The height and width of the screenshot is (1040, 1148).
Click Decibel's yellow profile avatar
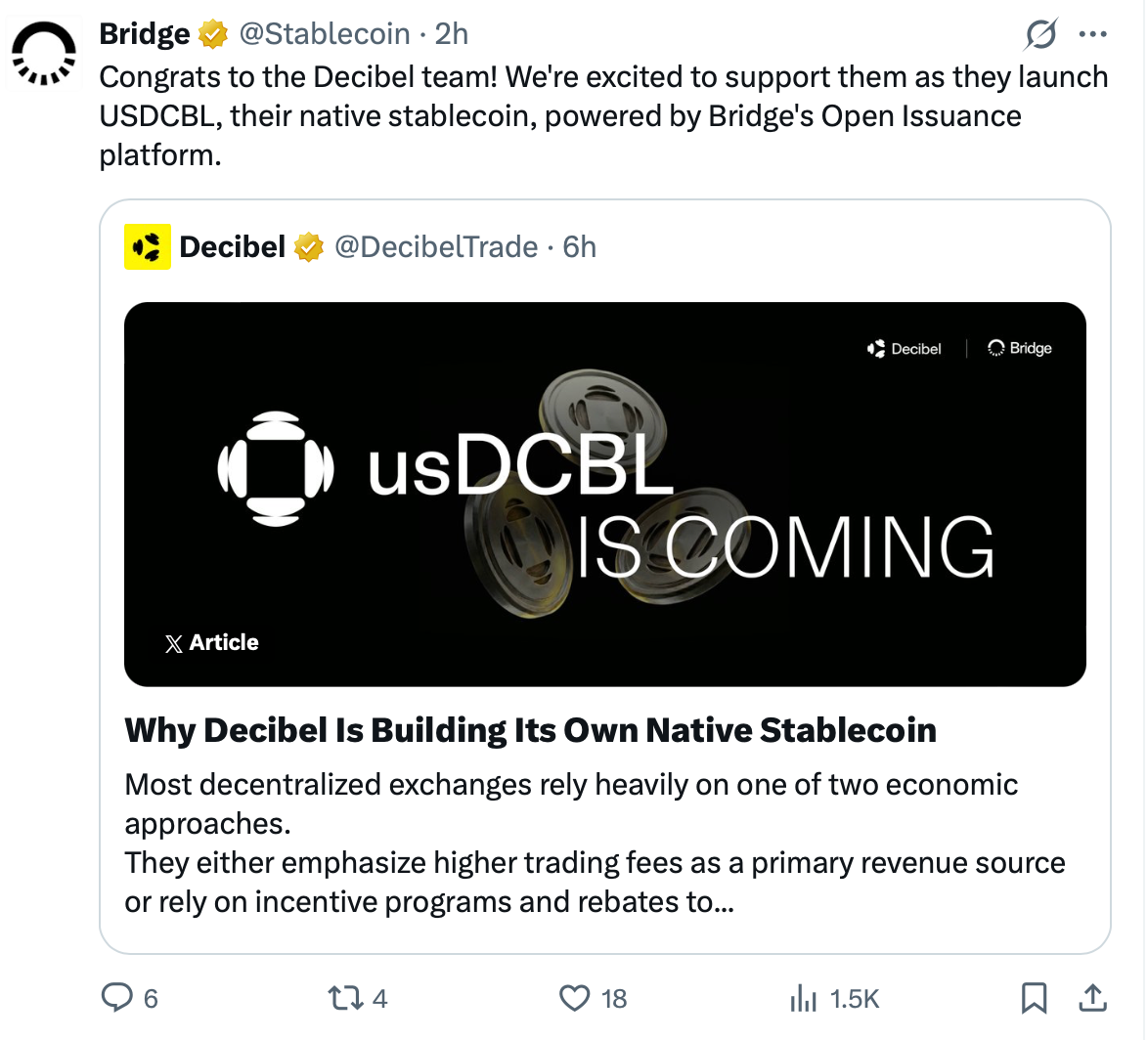148,246
